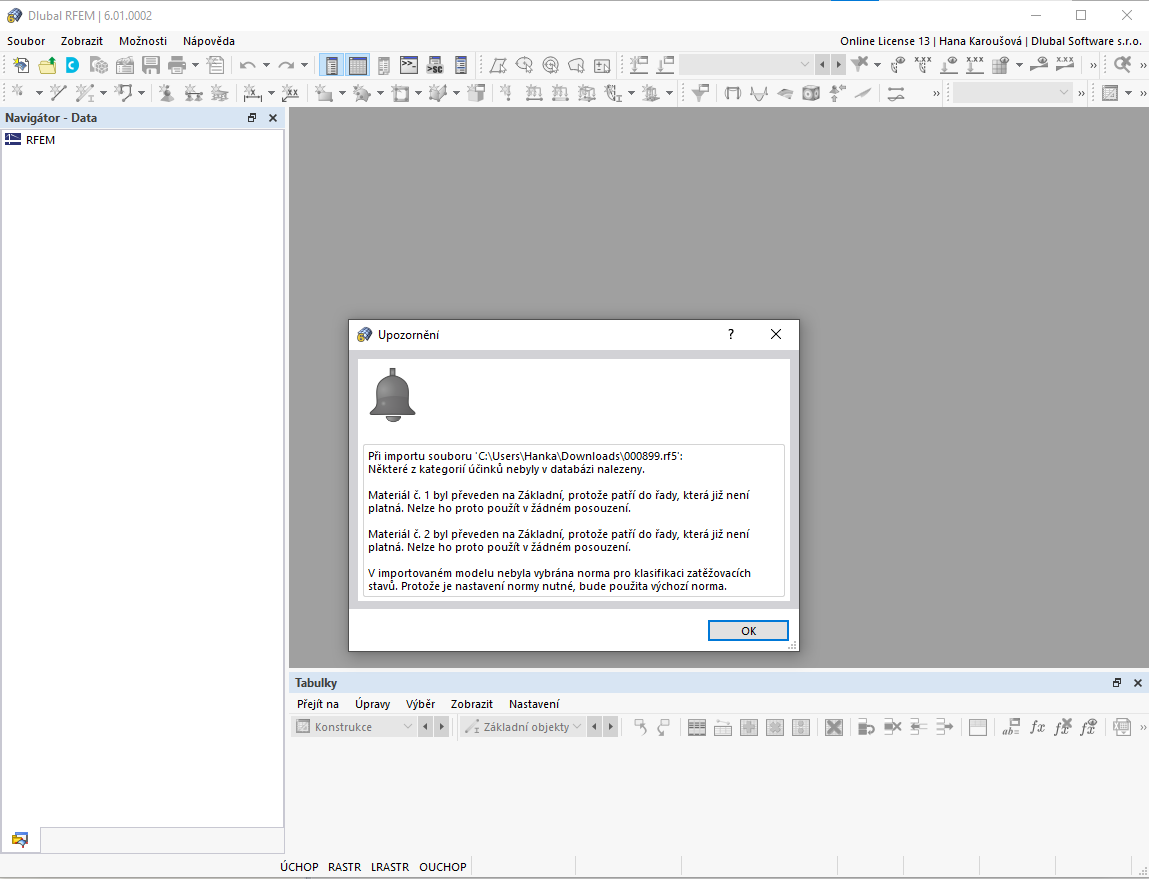Click the Save floppy disk icon
This screenshot has height=879, width=1149.
pyautogui.click(x=151, y=65)
